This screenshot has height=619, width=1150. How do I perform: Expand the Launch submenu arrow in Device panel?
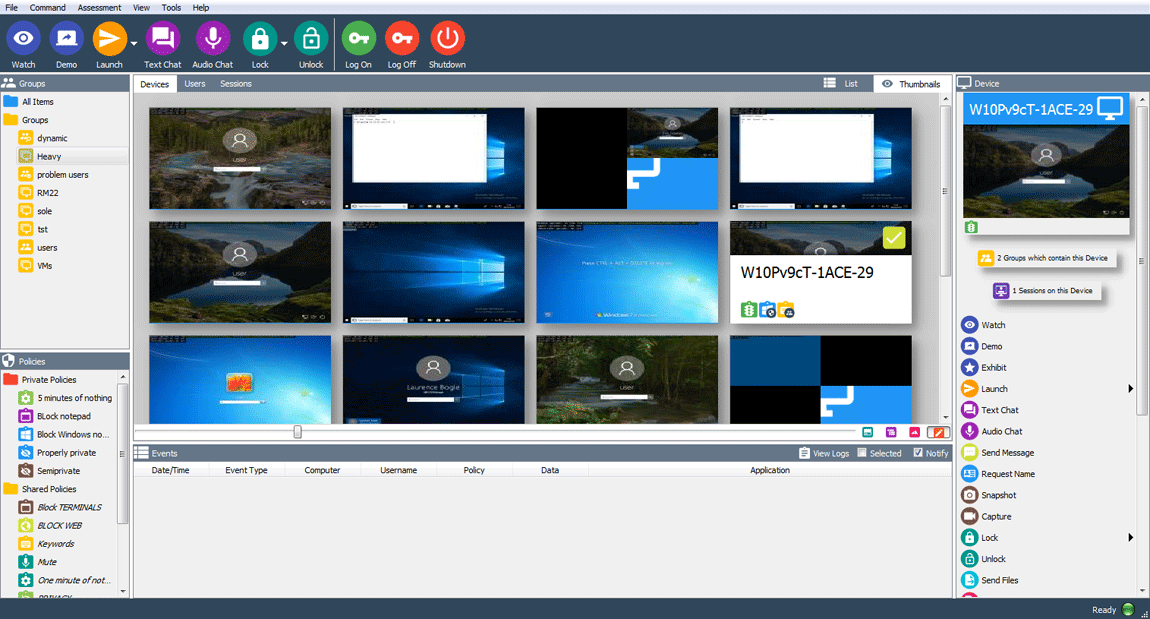[1131, 389]
